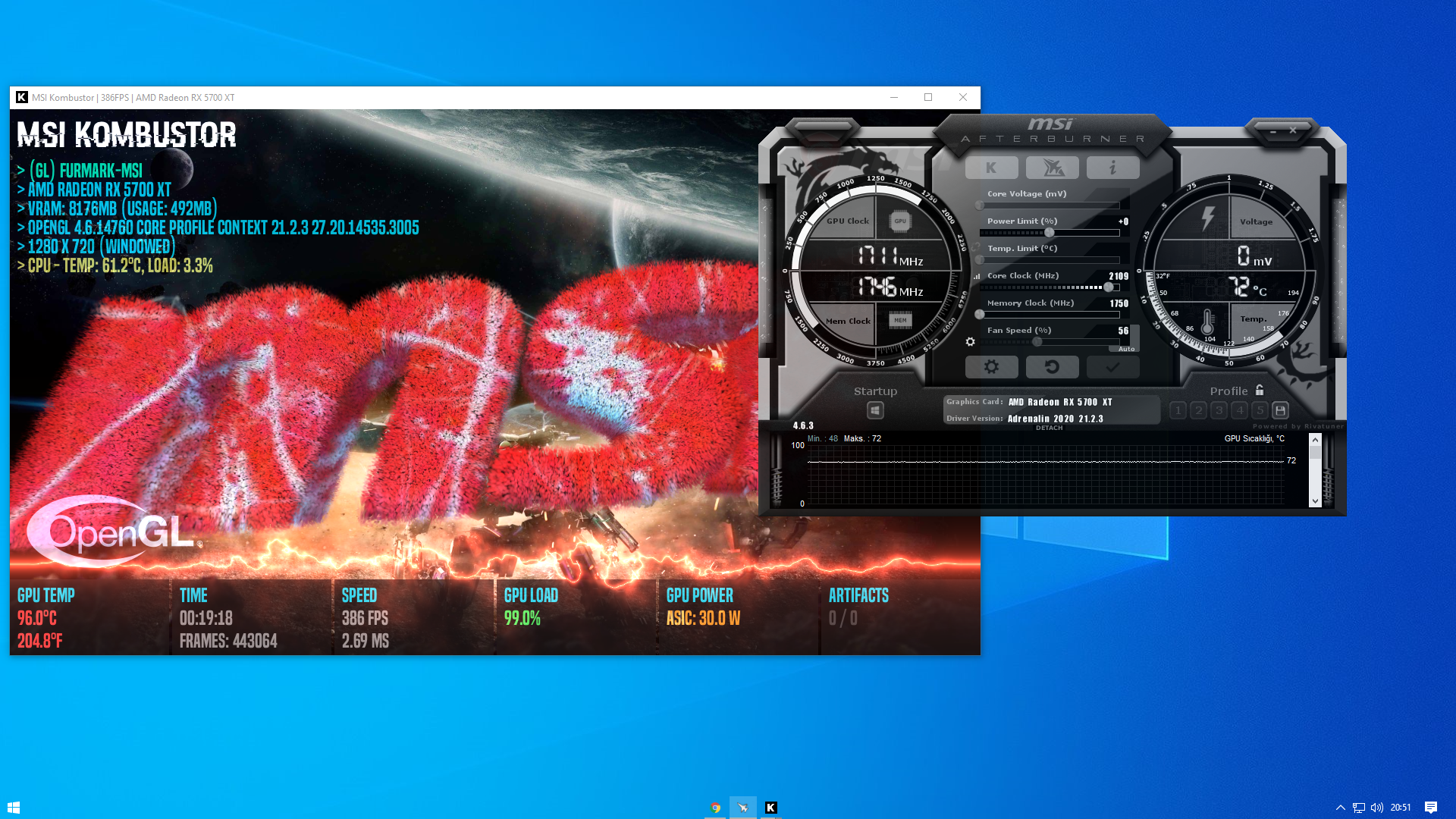Launch Kombustor via the K button

pyautogui.click(x=991, y=168)
